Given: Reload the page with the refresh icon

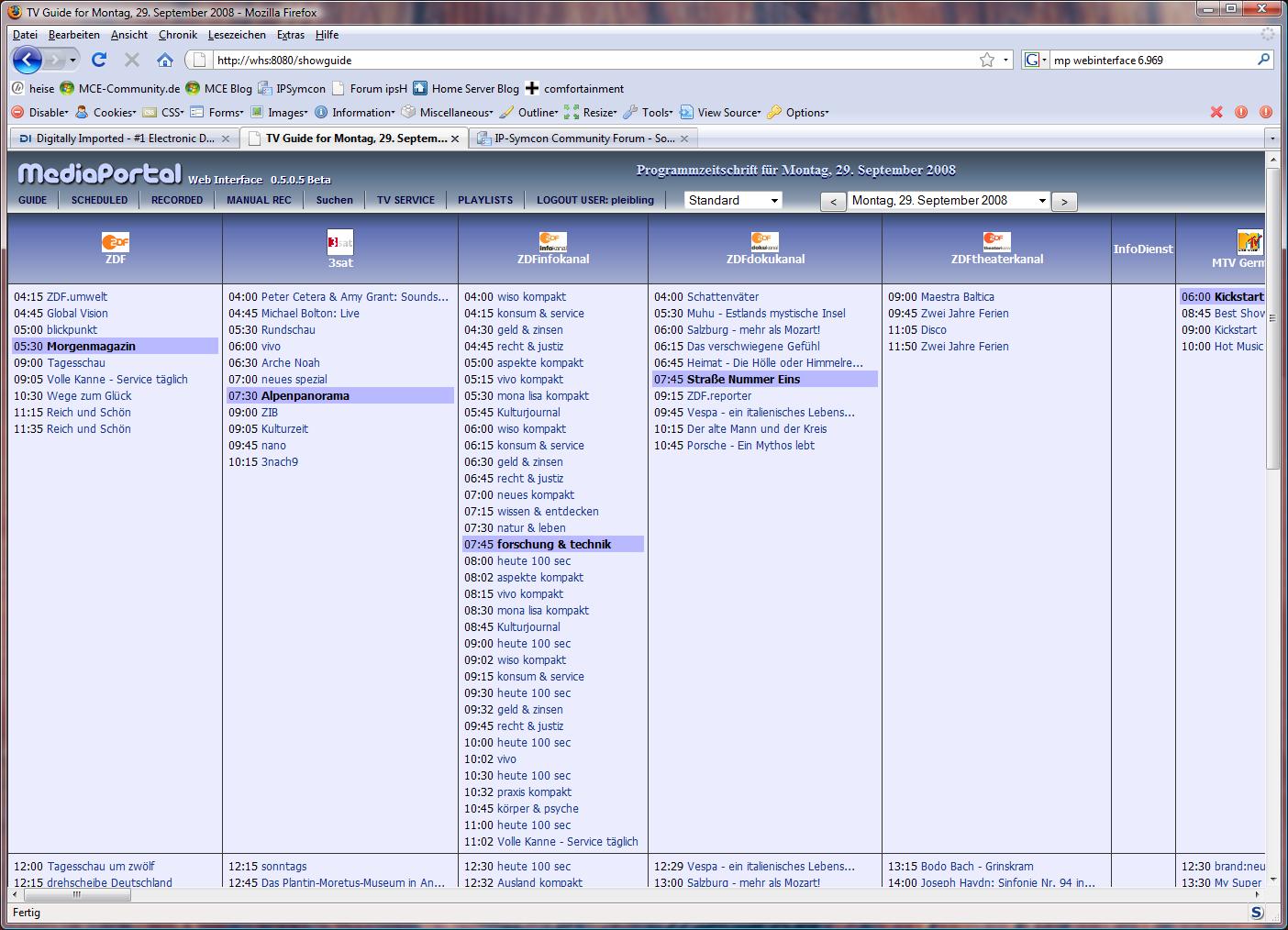Looking at the screenshot, I should [x=99, y=60].
